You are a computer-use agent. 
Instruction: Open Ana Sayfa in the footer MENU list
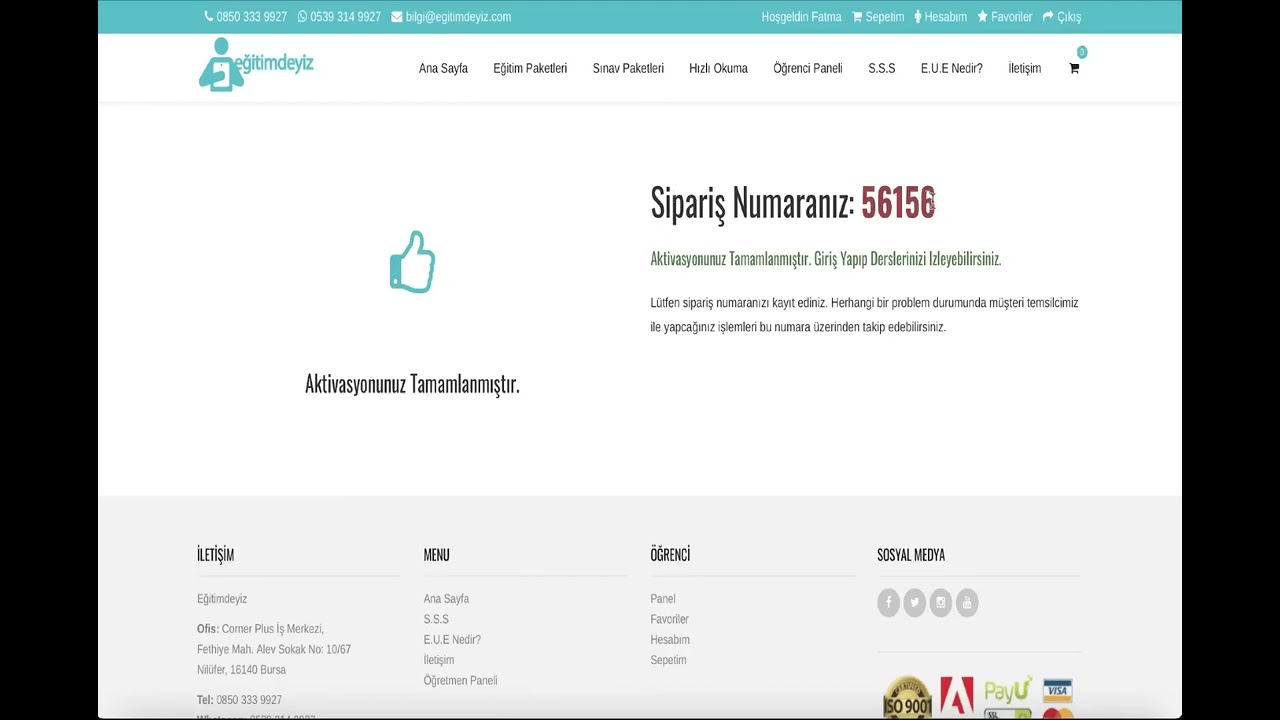(446, 599)
